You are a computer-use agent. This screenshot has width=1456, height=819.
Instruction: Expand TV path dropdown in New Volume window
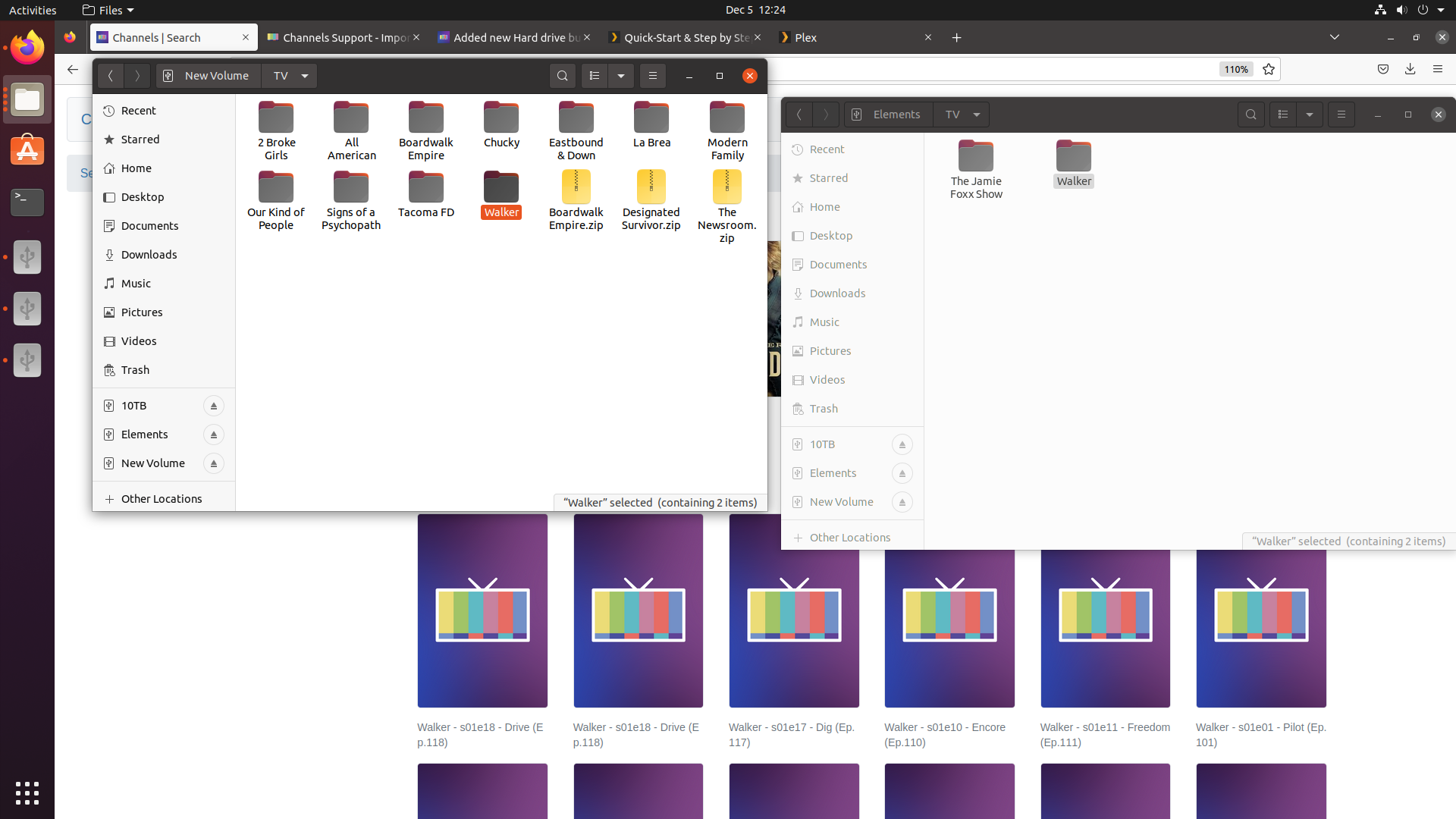tap(305, 76)
